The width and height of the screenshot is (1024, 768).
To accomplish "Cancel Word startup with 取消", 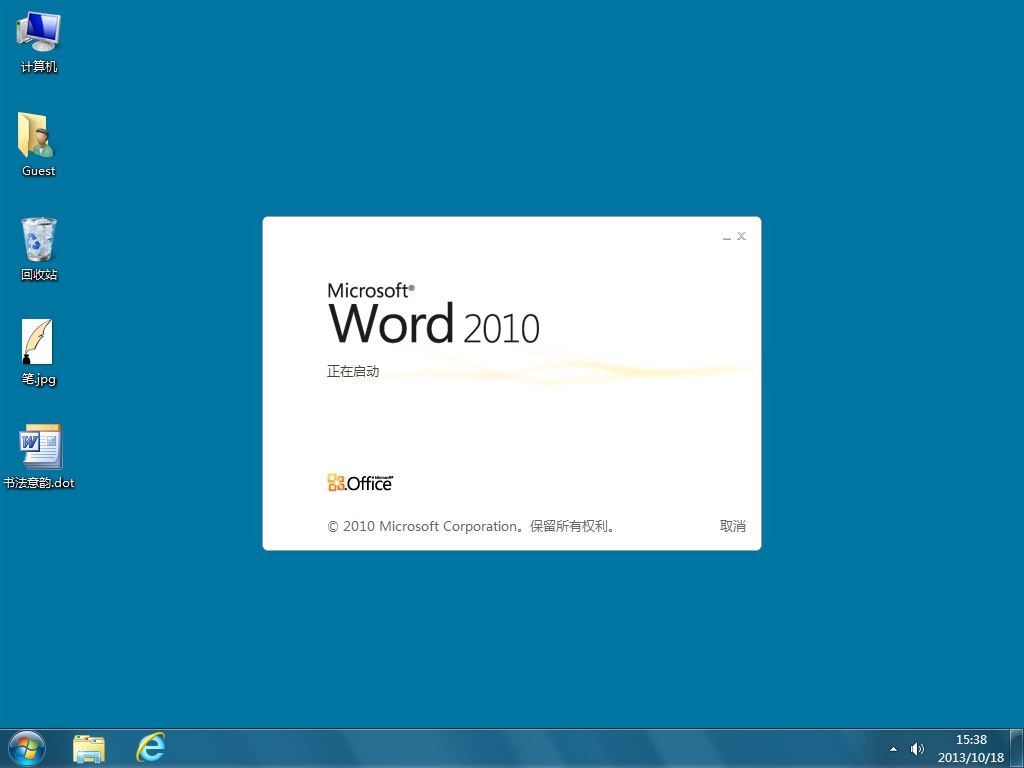I will [733, 526].
